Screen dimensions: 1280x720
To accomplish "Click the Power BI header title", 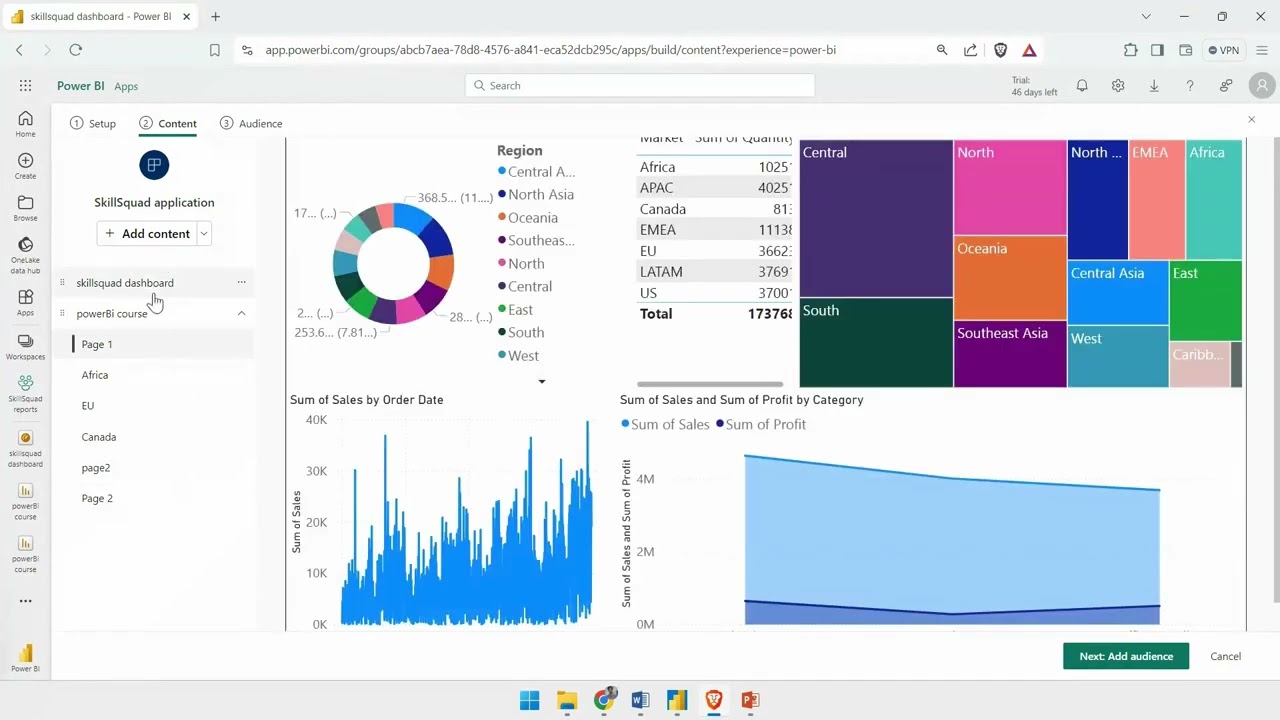I will tap(80, 86).
